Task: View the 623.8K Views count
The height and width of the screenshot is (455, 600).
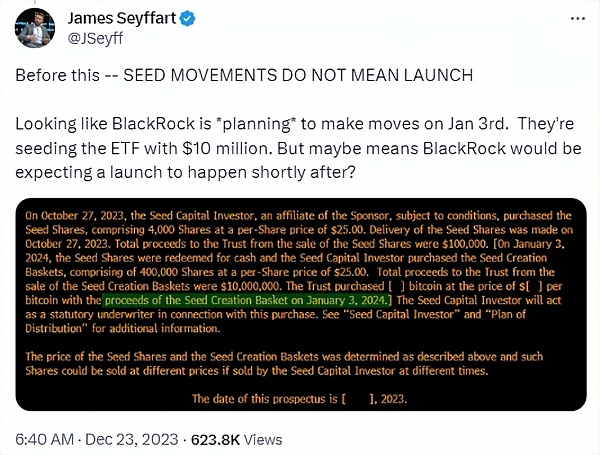Action: click(236, 440)
